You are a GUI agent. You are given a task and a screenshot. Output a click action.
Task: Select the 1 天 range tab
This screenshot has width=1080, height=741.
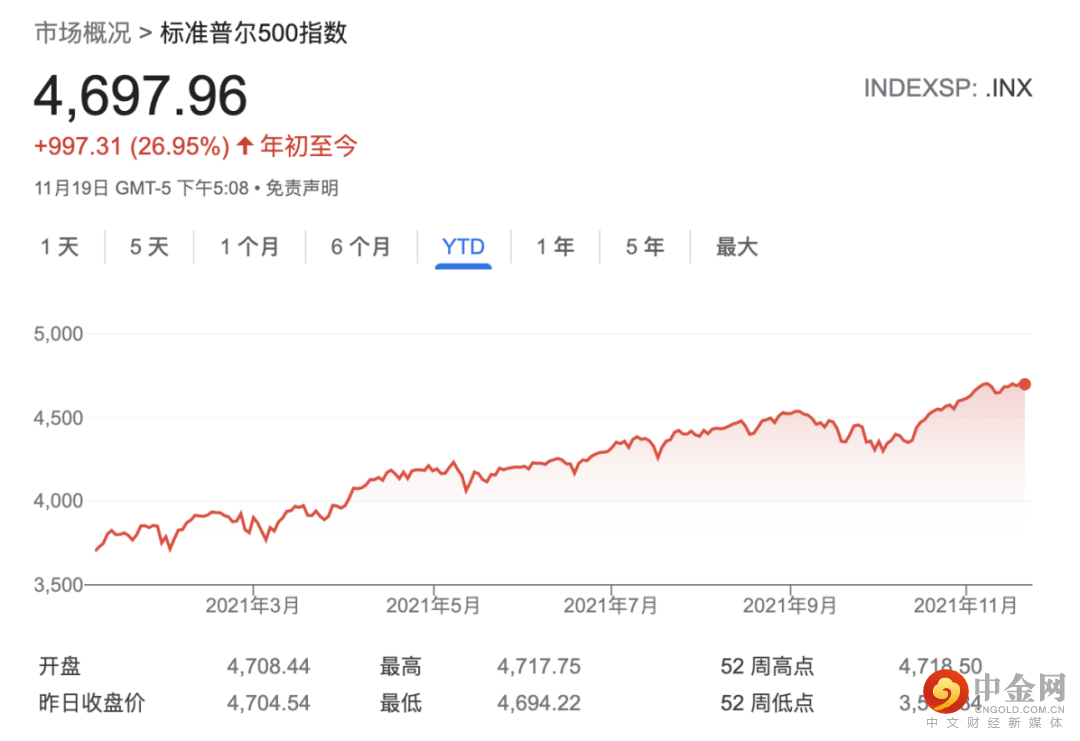[x=60, y=247]
